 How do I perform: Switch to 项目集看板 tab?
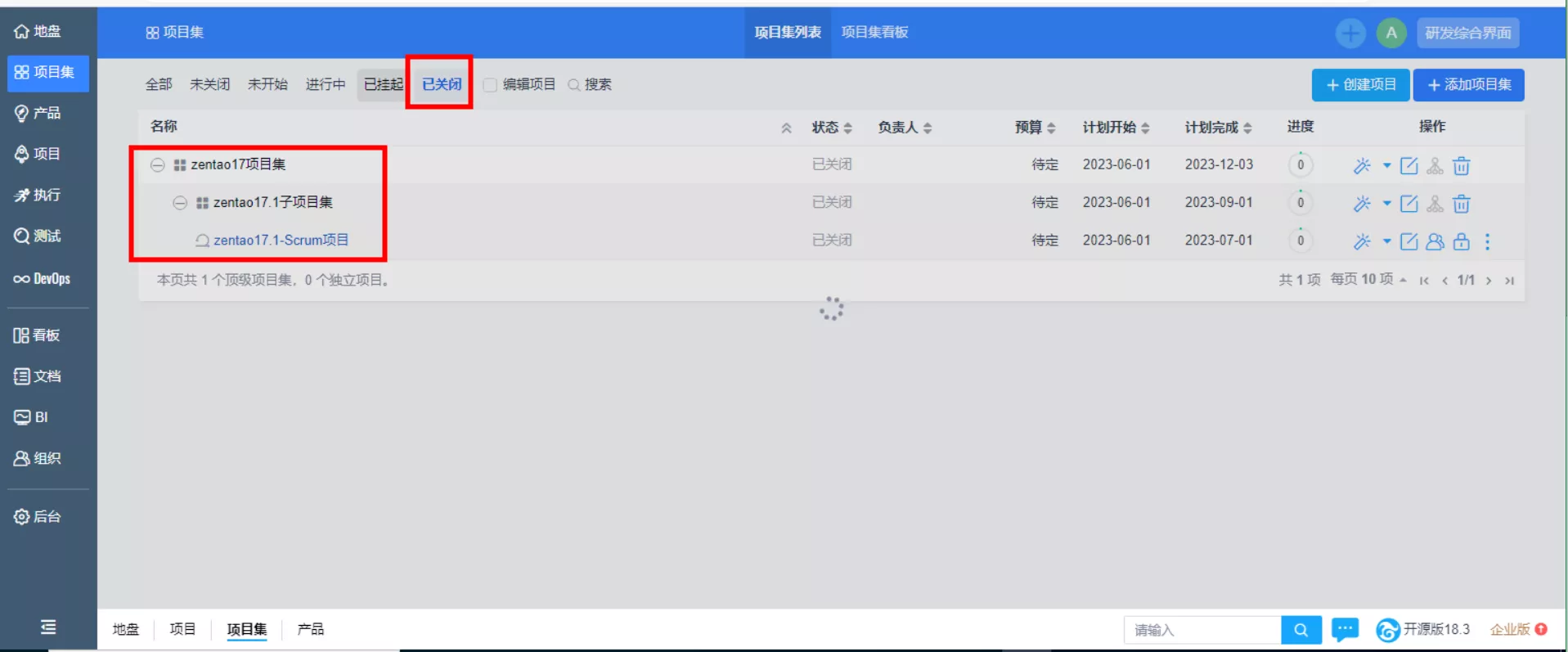[x=874, y=33]
